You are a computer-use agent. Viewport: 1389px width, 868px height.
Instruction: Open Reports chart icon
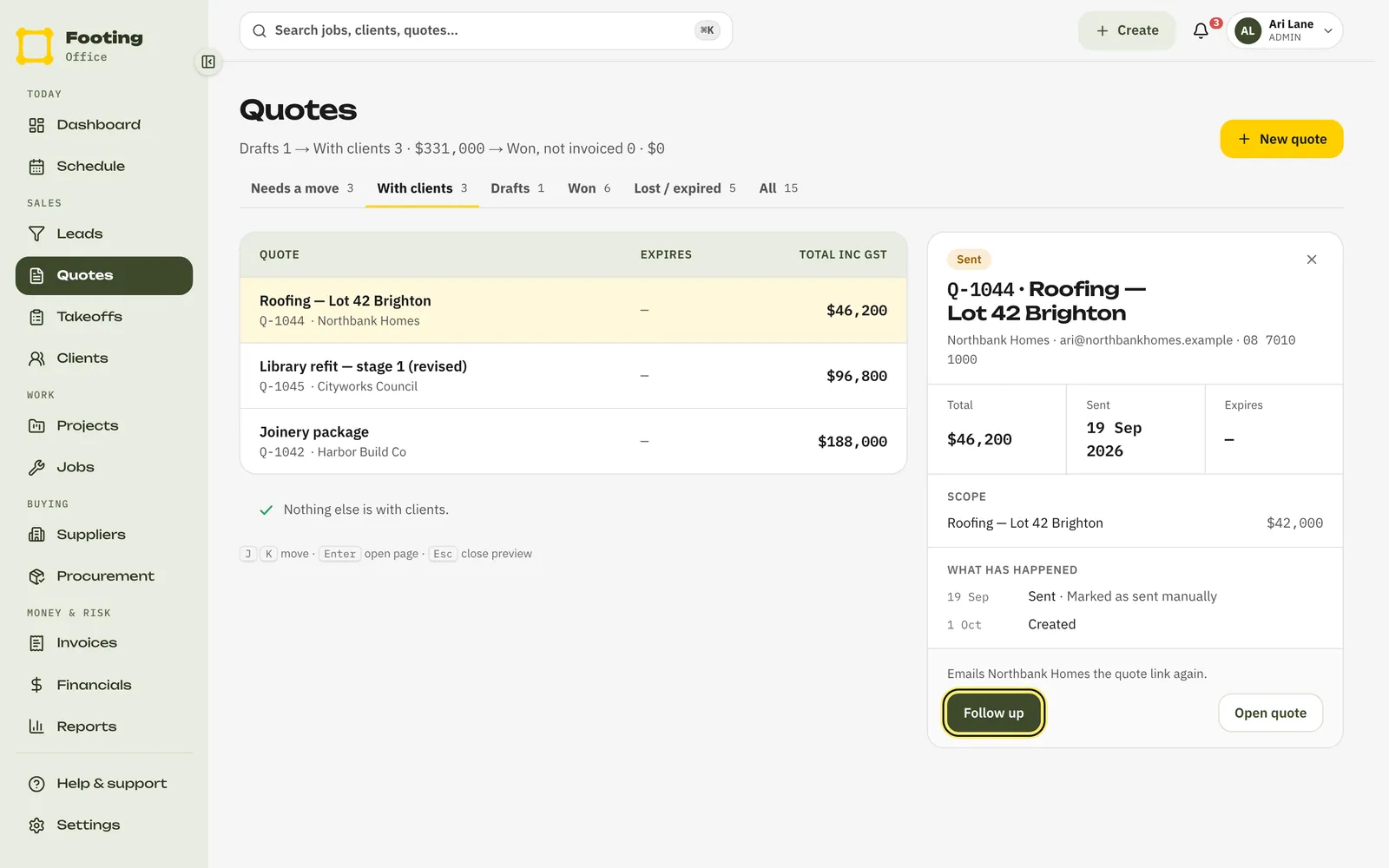pyautogui.click(x=36, y=727)
